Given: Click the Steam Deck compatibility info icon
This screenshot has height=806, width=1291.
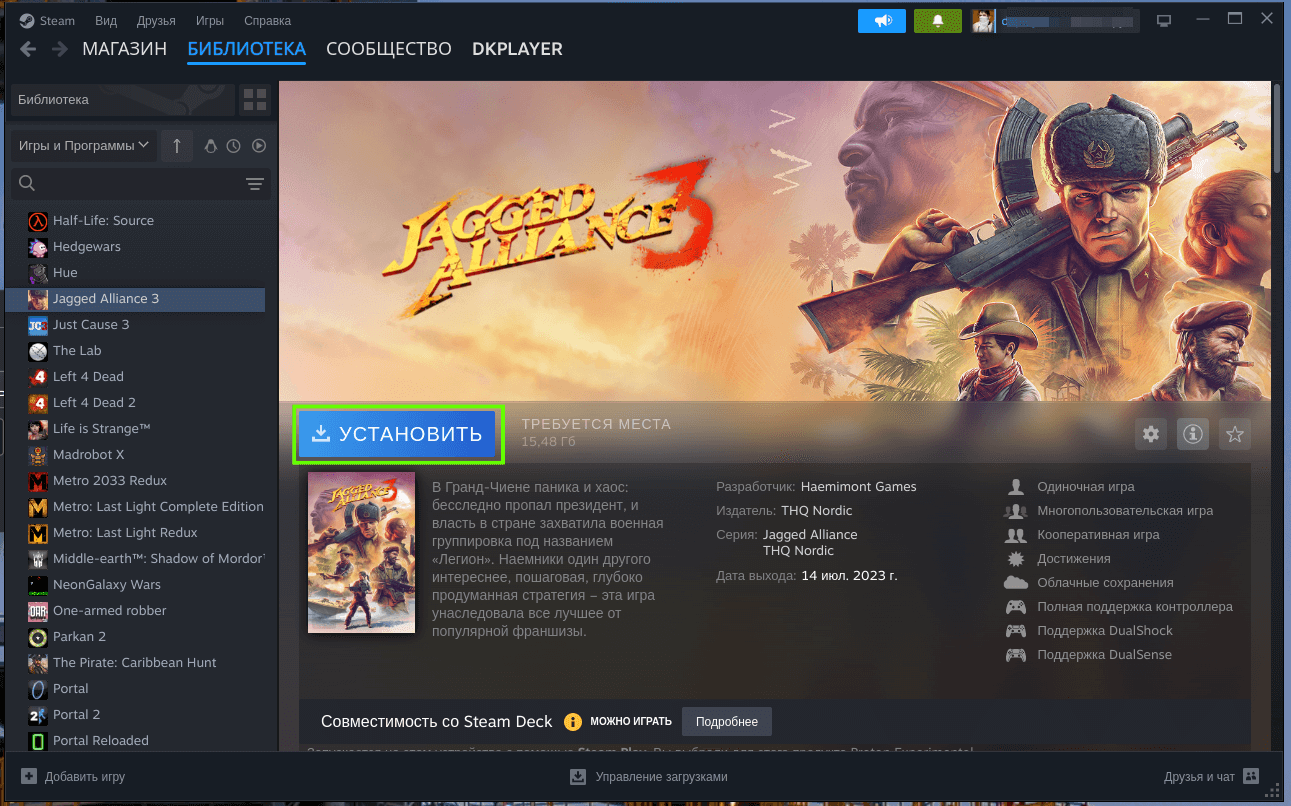Looking at the screenshot, I should click(573, 722).
